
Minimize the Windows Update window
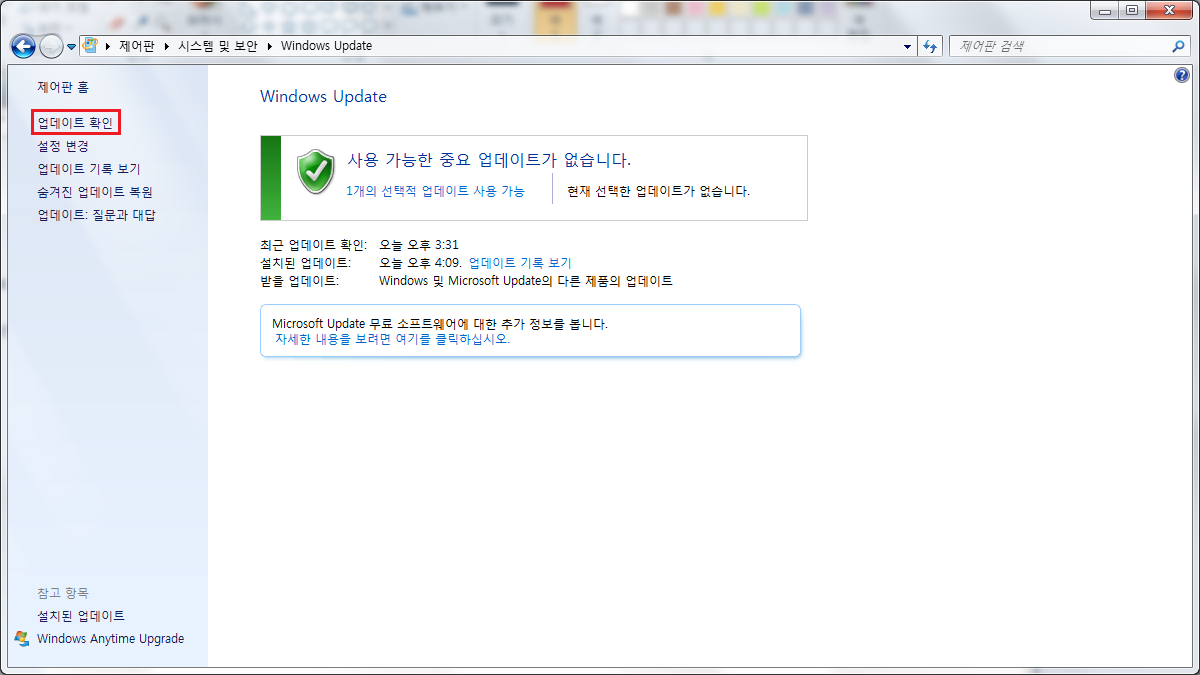[1104, 10]
